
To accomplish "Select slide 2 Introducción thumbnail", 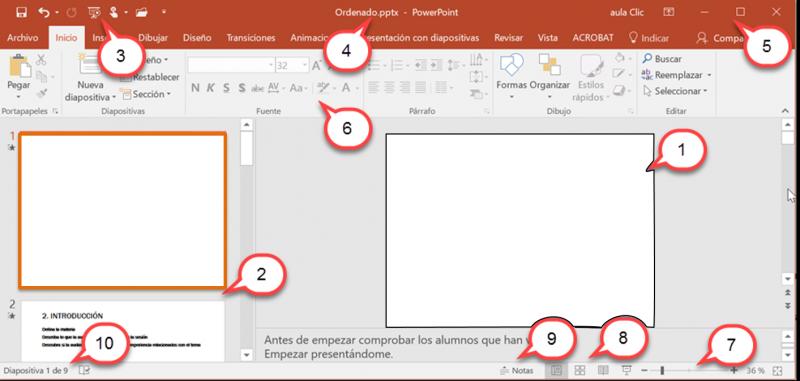I will (122, 331).
